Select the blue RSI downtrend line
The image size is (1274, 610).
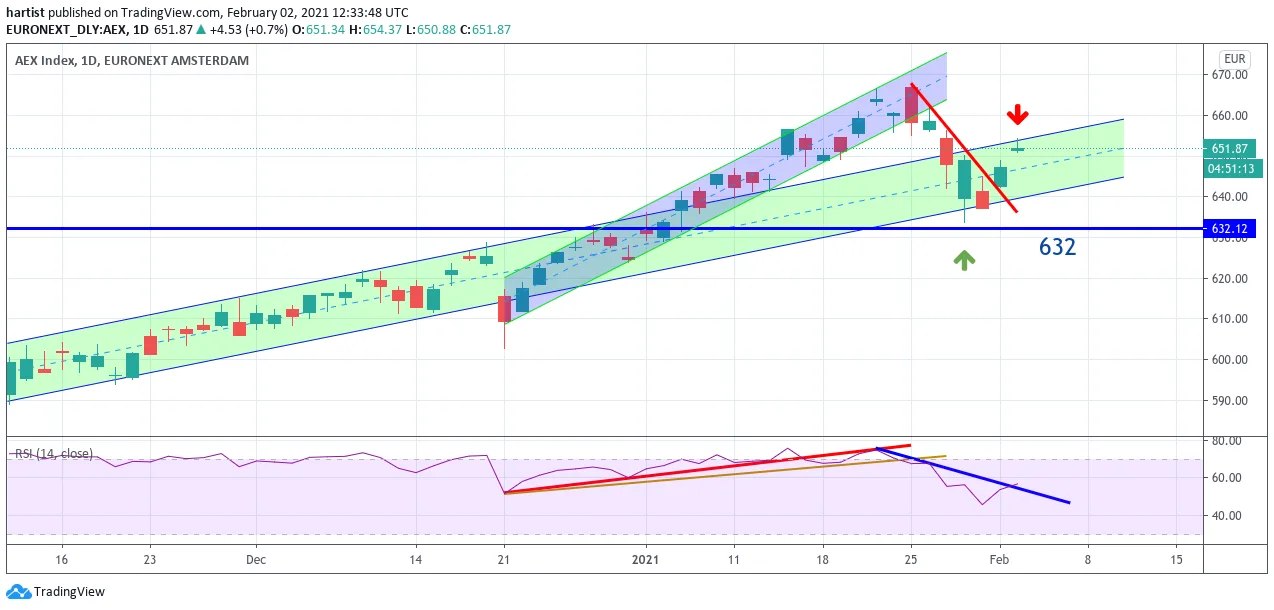pos(973,475)
